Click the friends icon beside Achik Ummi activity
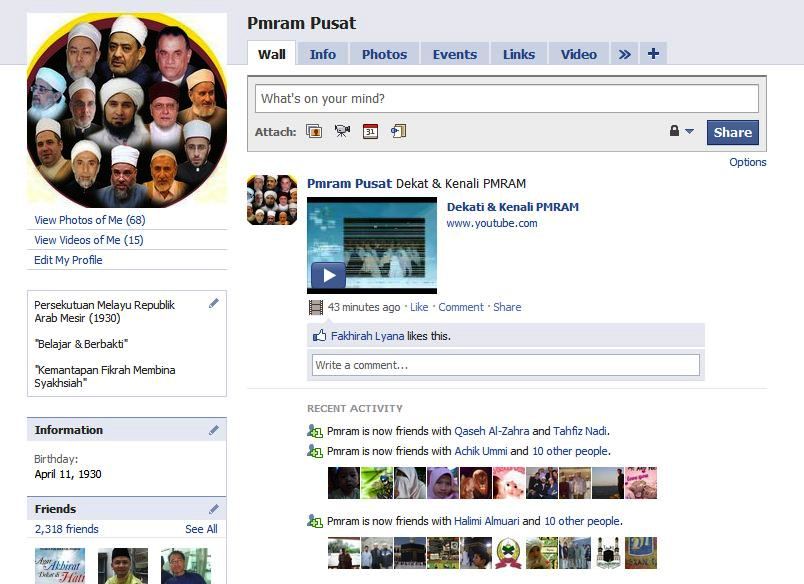Viewport: 804px width, 584px height. 315,451
